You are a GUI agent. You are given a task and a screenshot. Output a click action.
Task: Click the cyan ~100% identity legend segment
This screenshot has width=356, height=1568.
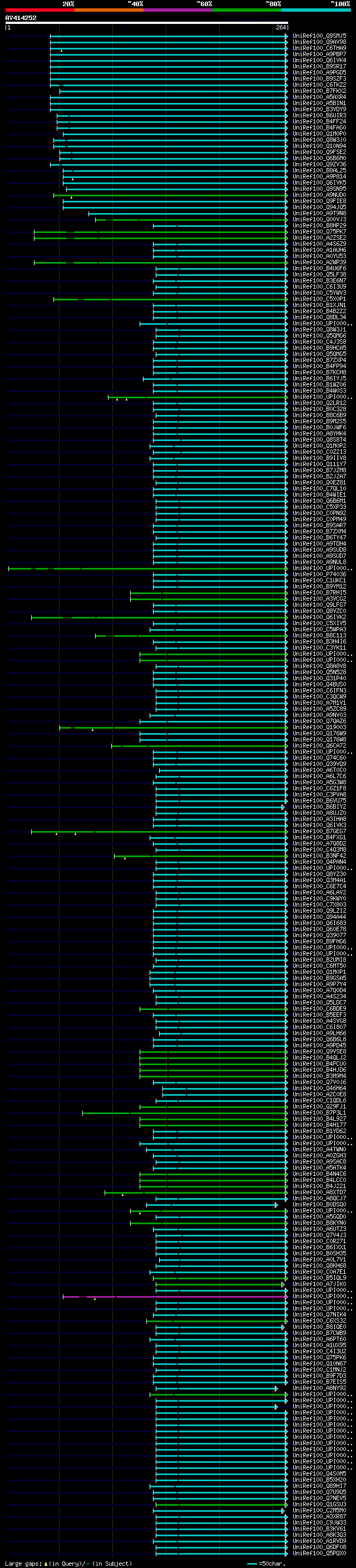[x=316, y=10]
